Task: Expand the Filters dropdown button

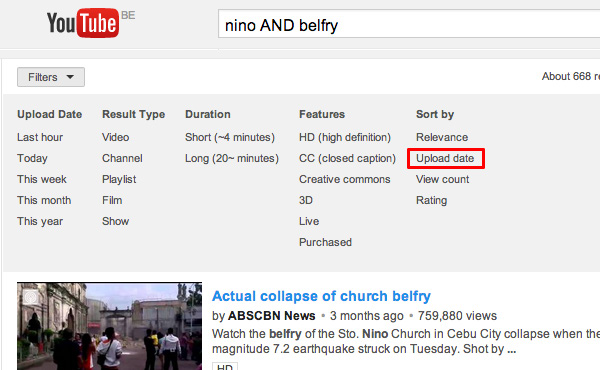Action: pyautogui.click(x=51, y=77)
